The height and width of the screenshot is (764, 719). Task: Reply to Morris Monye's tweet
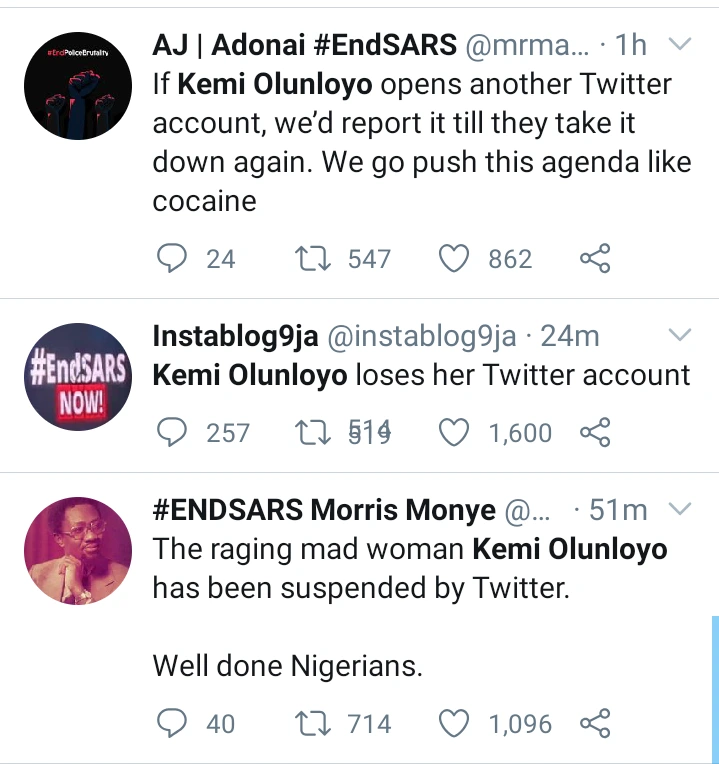(x=173, y=723)
